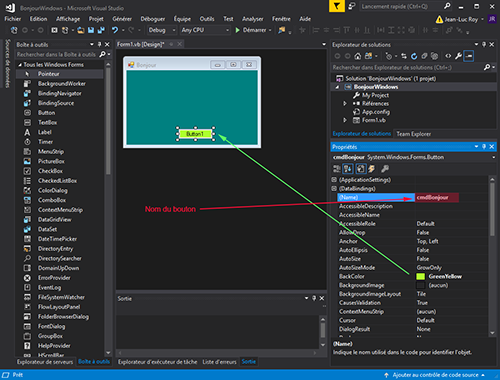Viewport: 500px width, 380px height.
Task: Click Ajouter au contrôle de code source
Action: pos(435,375)
